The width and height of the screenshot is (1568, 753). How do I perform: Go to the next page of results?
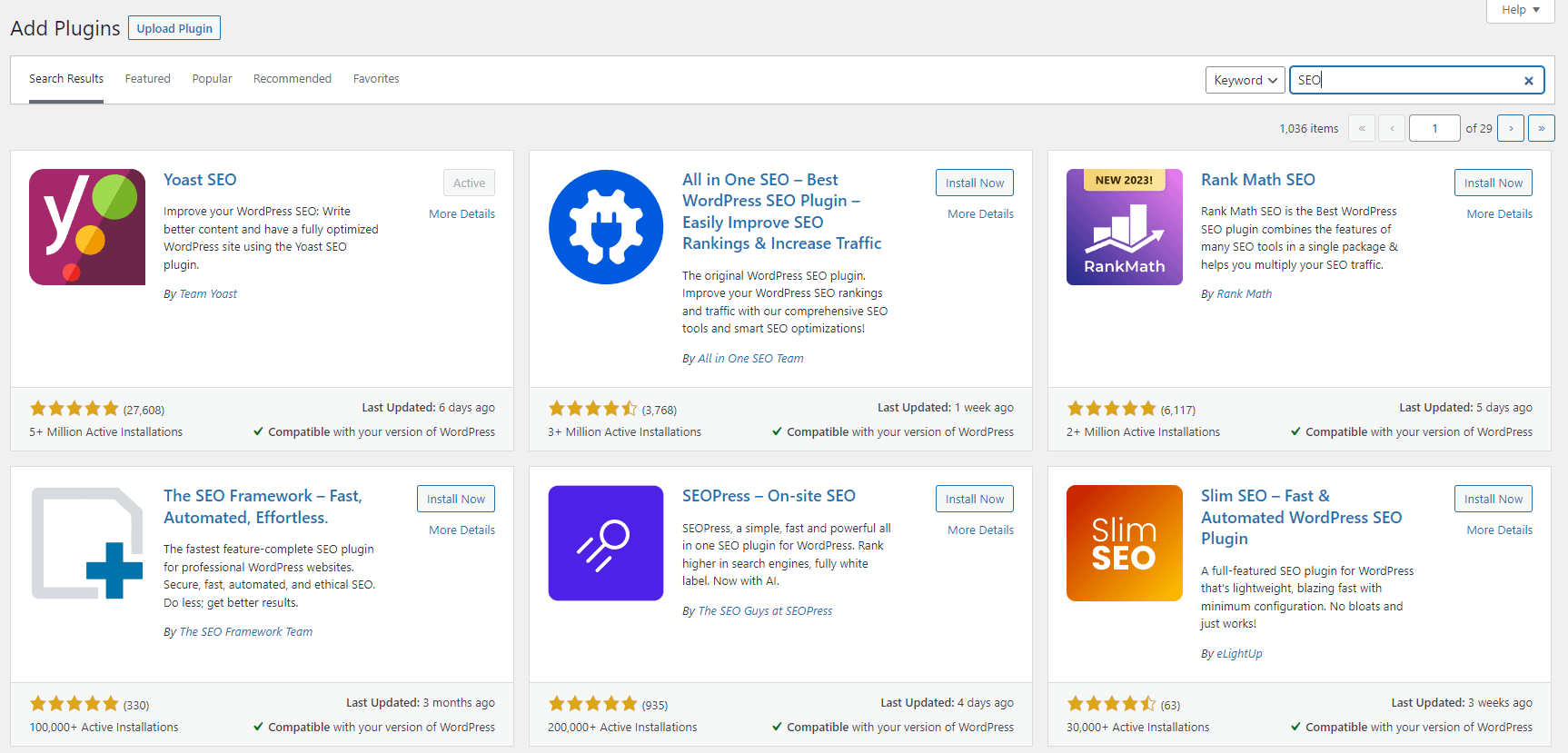click(1511, 128)
